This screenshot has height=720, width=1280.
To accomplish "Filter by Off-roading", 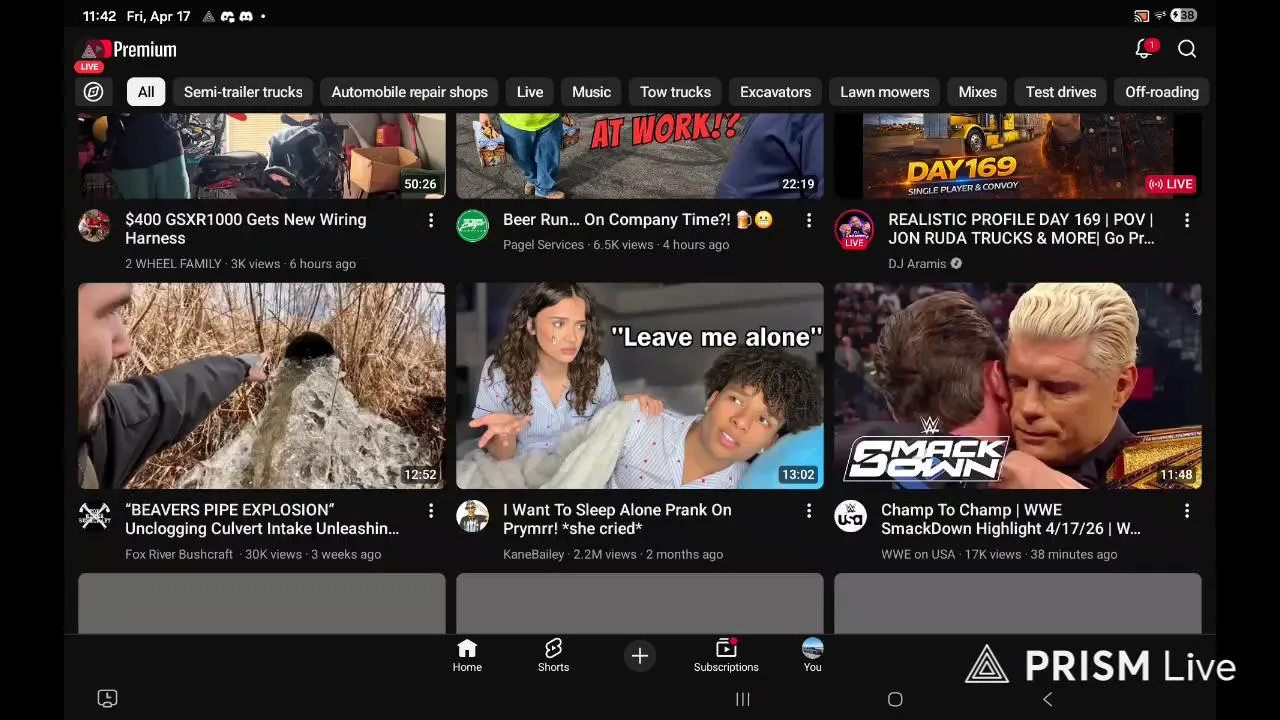I will coord(1162,92).
